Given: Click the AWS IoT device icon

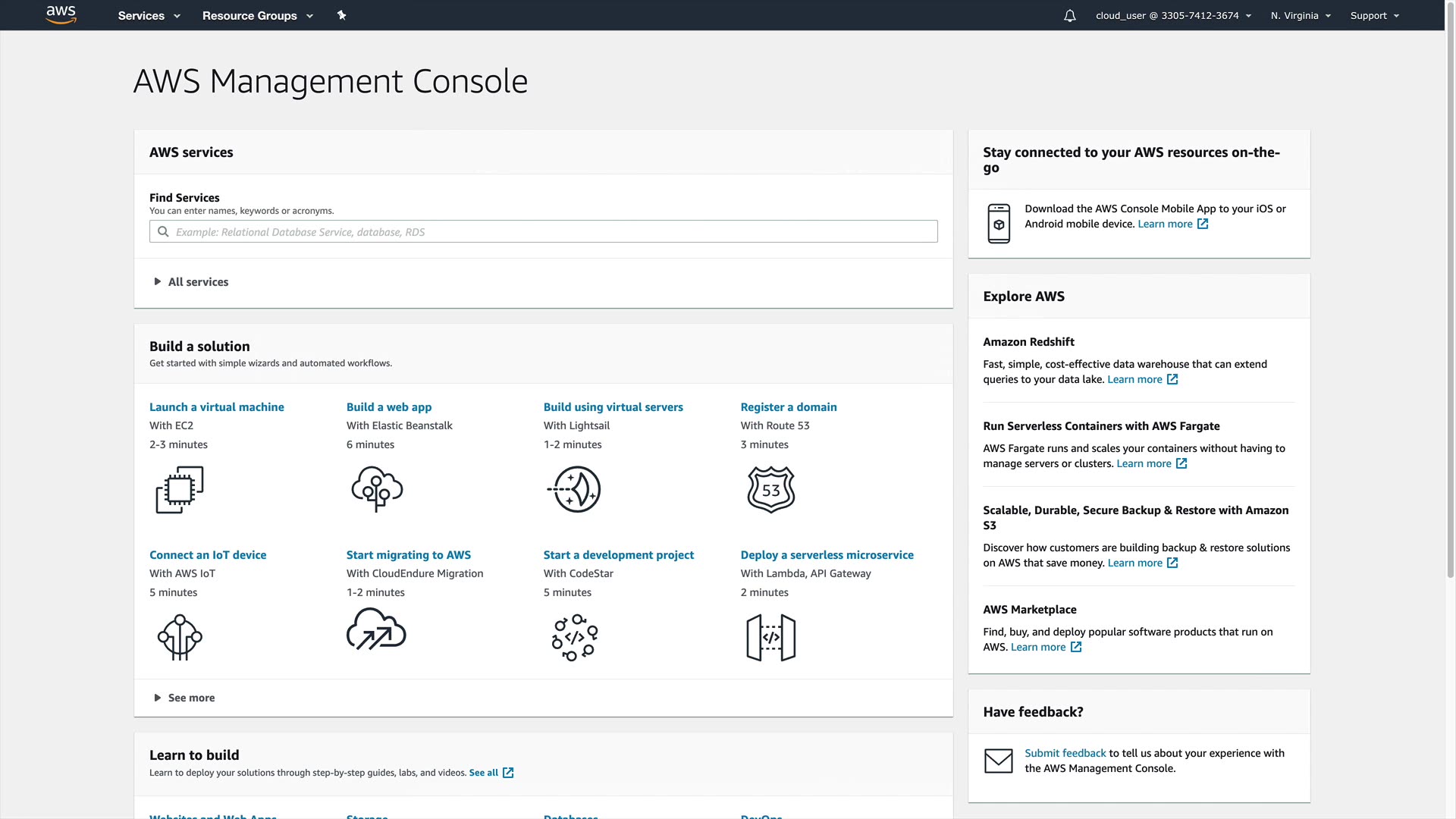Looking at the screenshot, I should tap(180, 638).
